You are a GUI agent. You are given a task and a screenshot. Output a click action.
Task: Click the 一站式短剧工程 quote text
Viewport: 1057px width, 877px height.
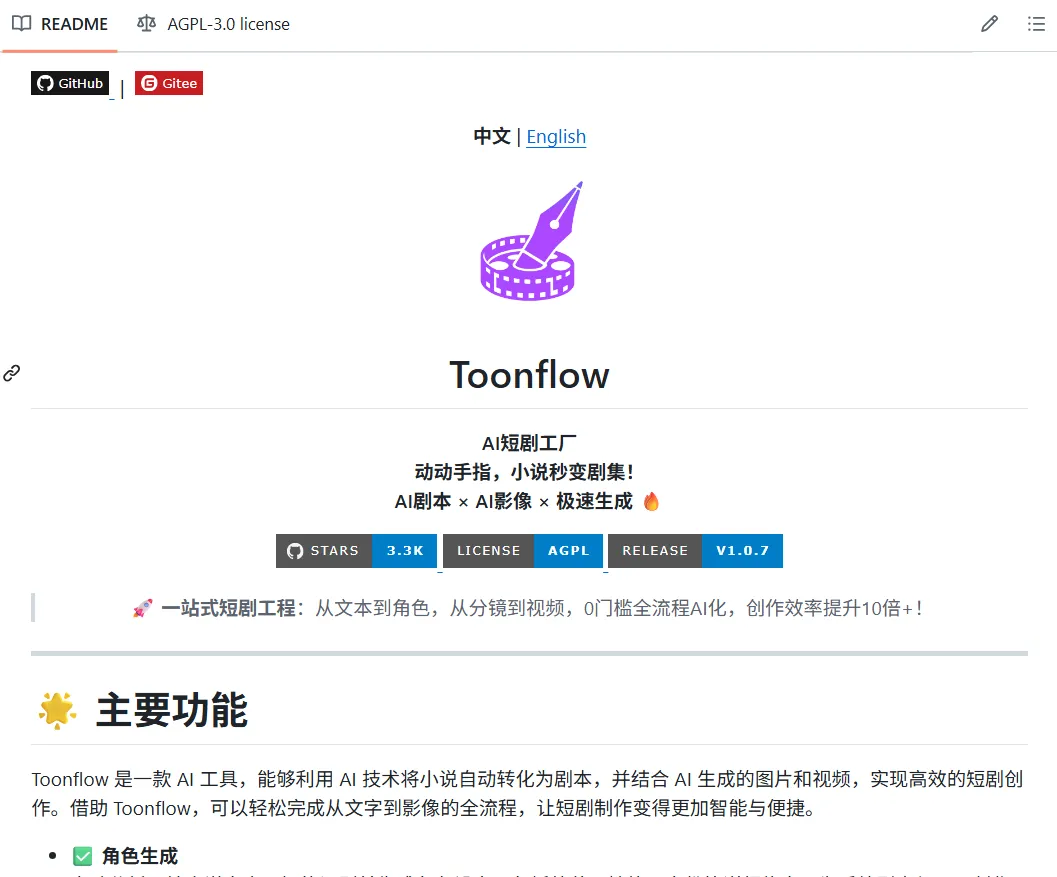click(x=229, y=608)
